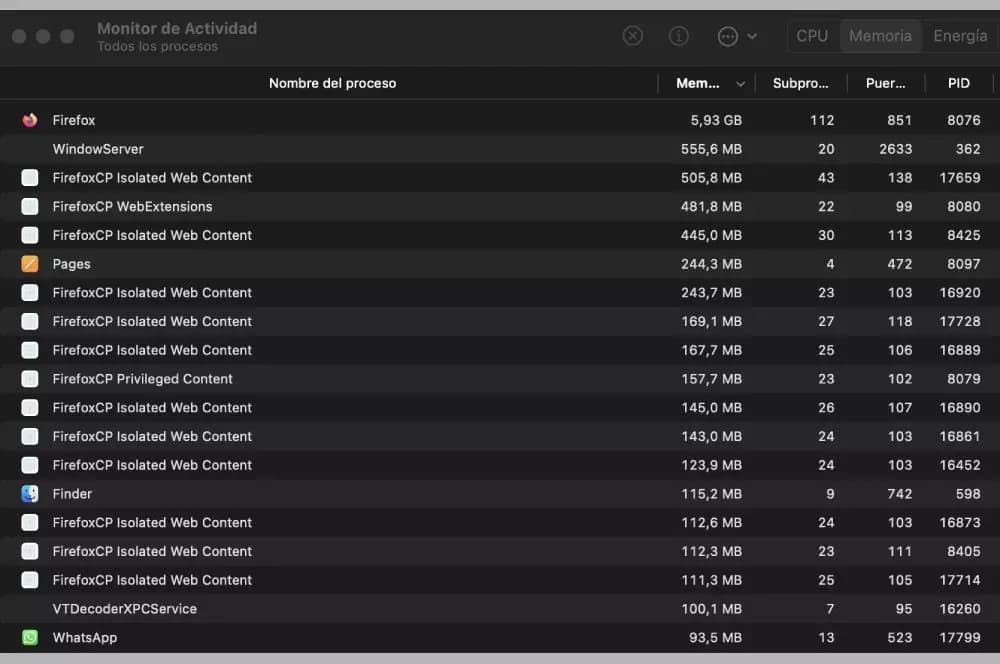Click icon of FirefoxCP WebExtensions row
Viewport: 1000px width, 664px height.
[x=30, y=206]
